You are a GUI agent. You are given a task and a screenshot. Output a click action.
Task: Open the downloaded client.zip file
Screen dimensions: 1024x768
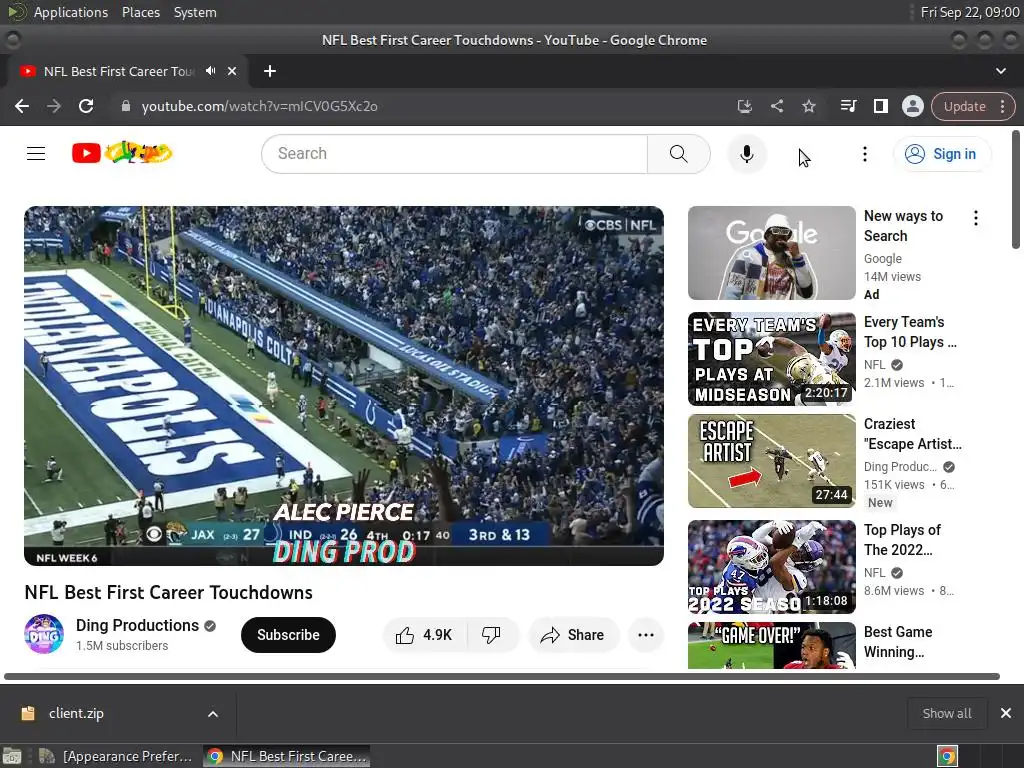(x=76, y=713)
